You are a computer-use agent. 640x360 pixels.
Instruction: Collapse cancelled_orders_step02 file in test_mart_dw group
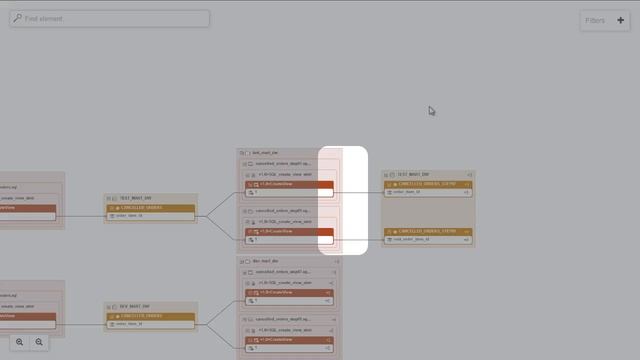point(244,211)
